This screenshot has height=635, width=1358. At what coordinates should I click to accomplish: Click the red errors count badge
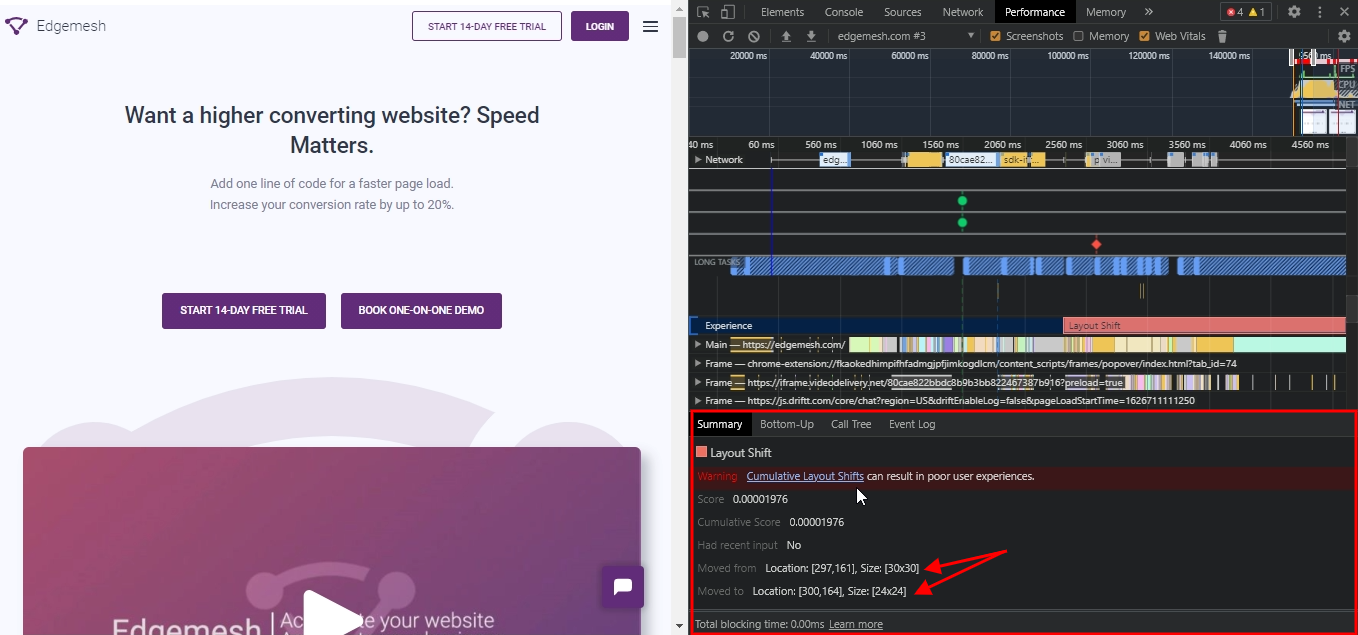(x=1233, y=12)
